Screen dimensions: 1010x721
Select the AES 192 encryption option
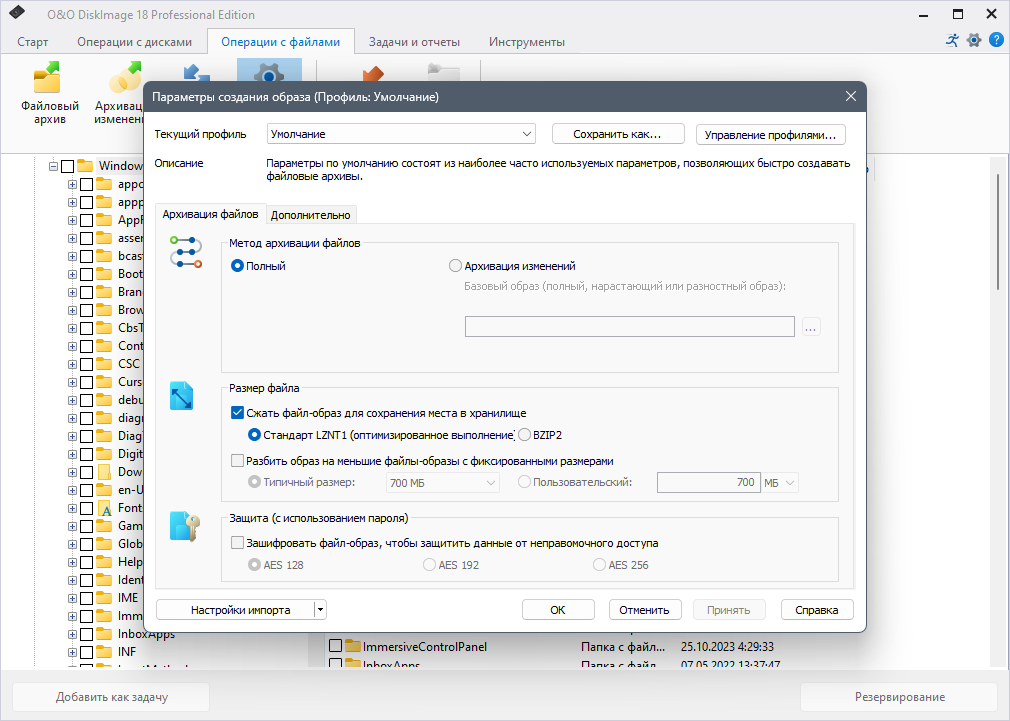429,565
